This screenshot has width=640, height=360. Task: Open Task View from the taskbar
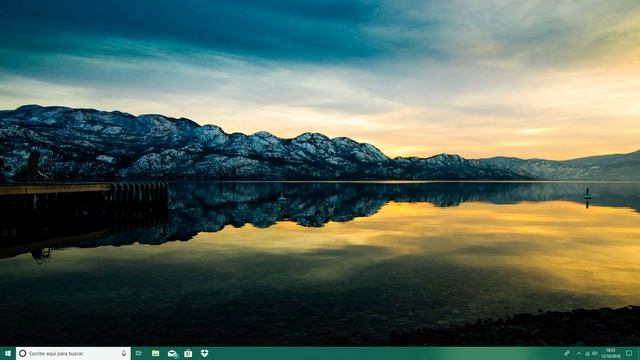click(x=139, y=353)
